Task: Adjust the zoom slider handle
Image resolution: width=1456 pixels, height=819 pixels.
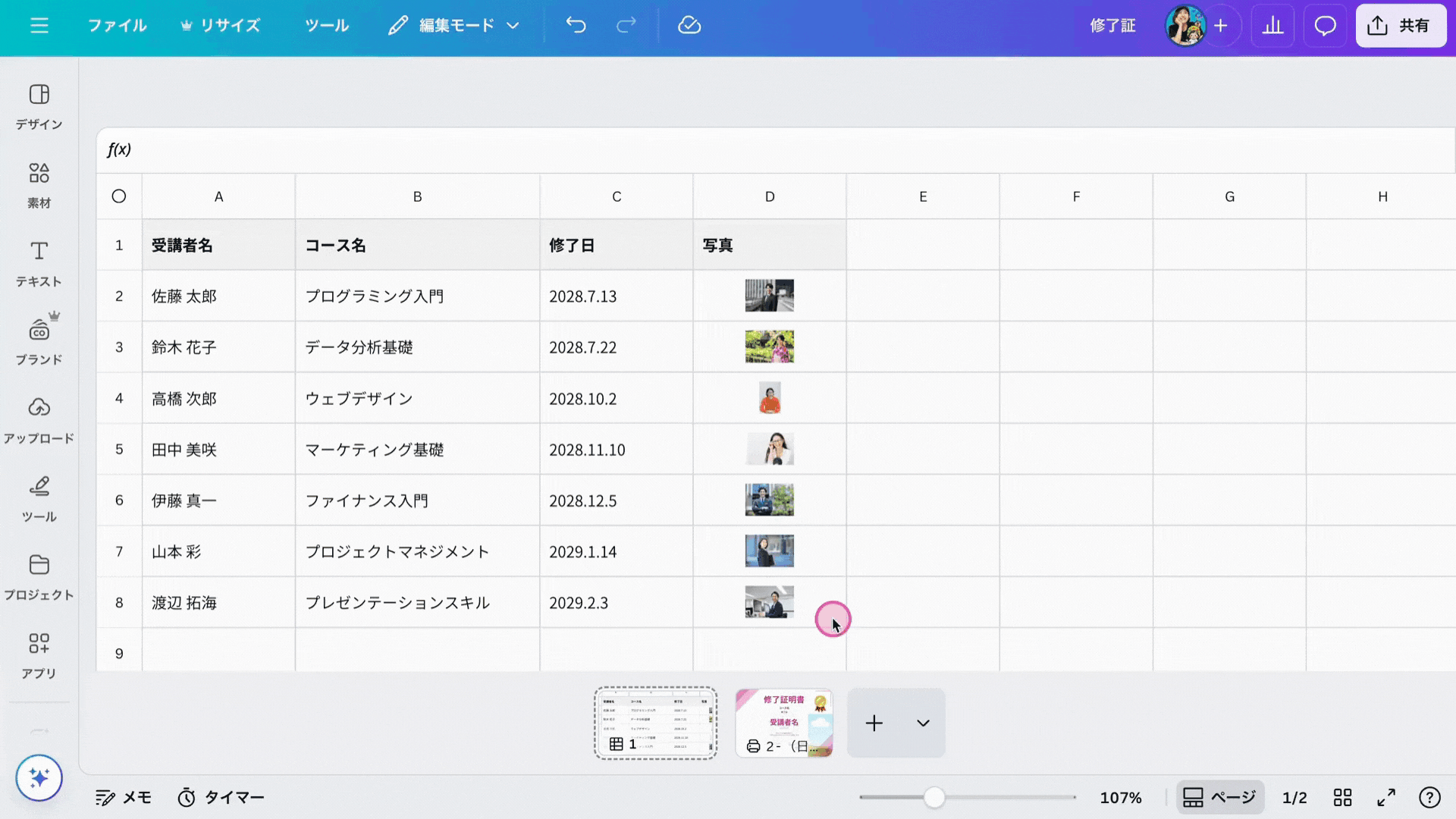Action: (x=934, y=797)
